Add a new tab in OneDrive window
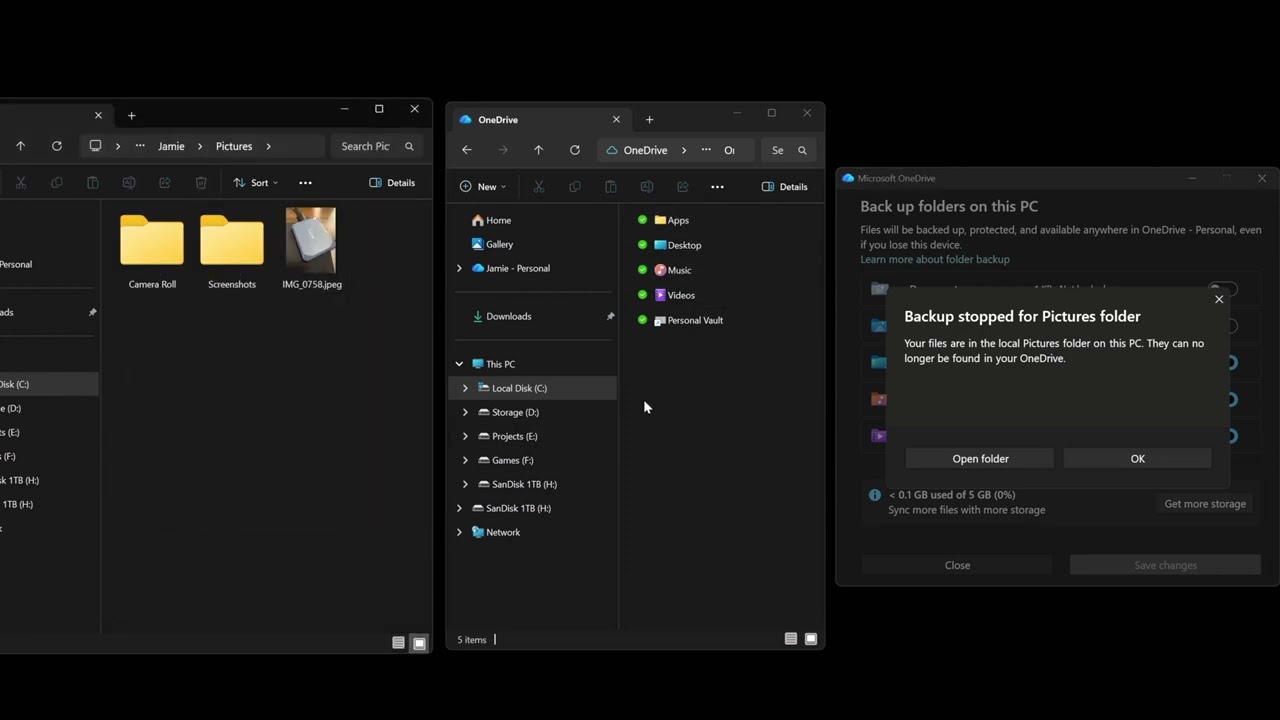The image size is (1280, 720). [x=649, y=120]
